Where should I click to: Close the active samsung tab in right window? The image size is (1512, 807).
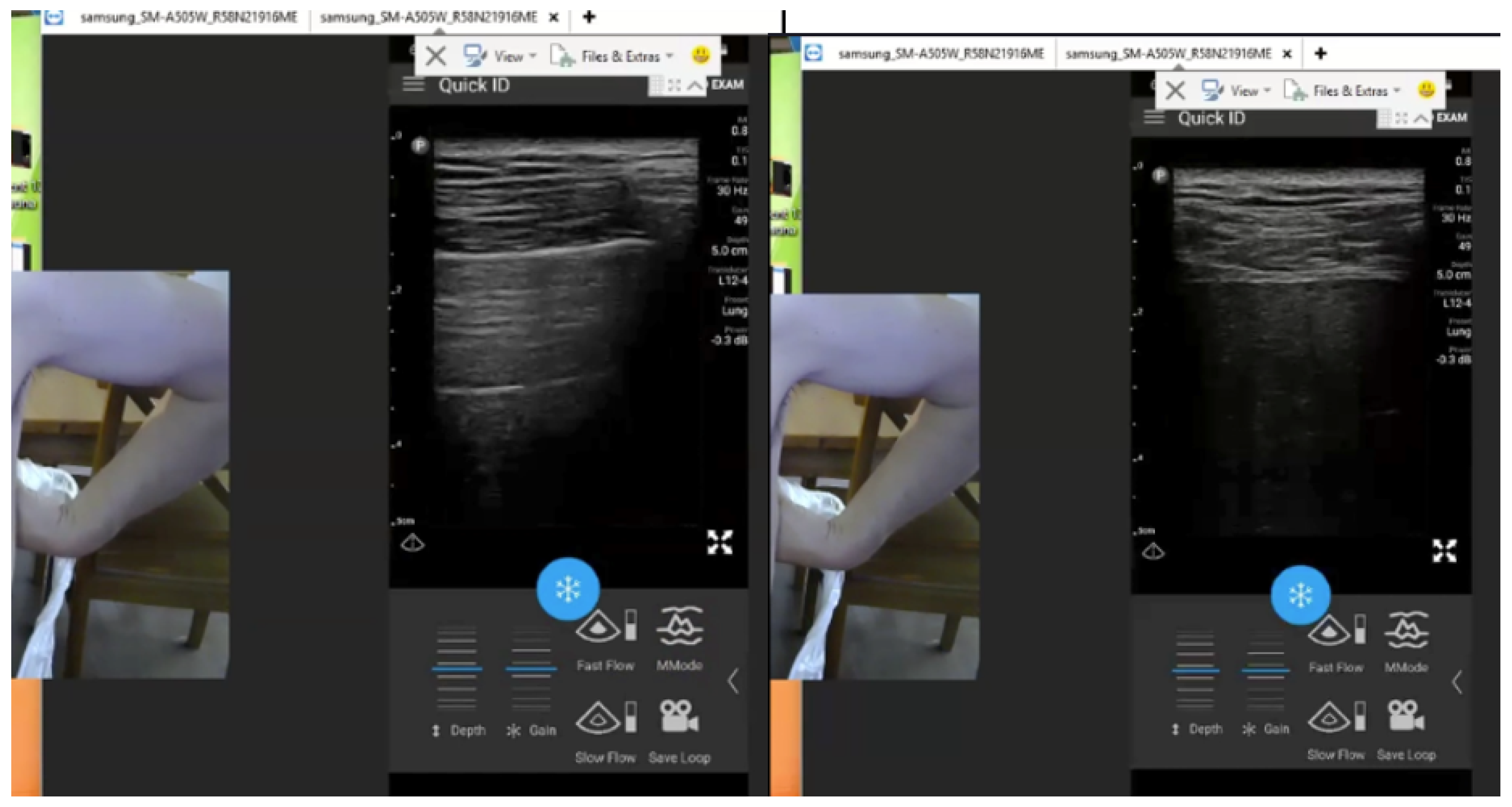coord(1287,54)
